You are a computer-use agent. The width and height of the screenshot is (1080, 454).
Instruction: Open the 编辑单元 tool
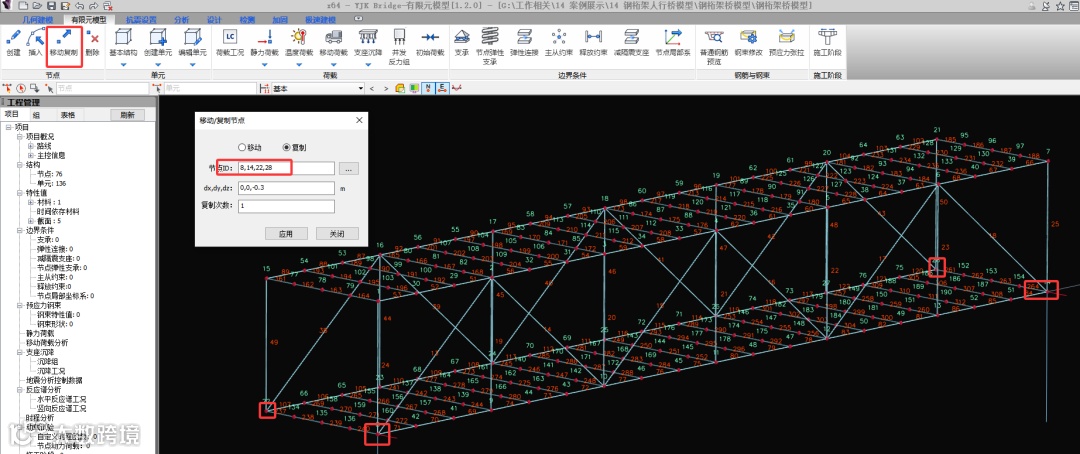(x=192, y=41)
